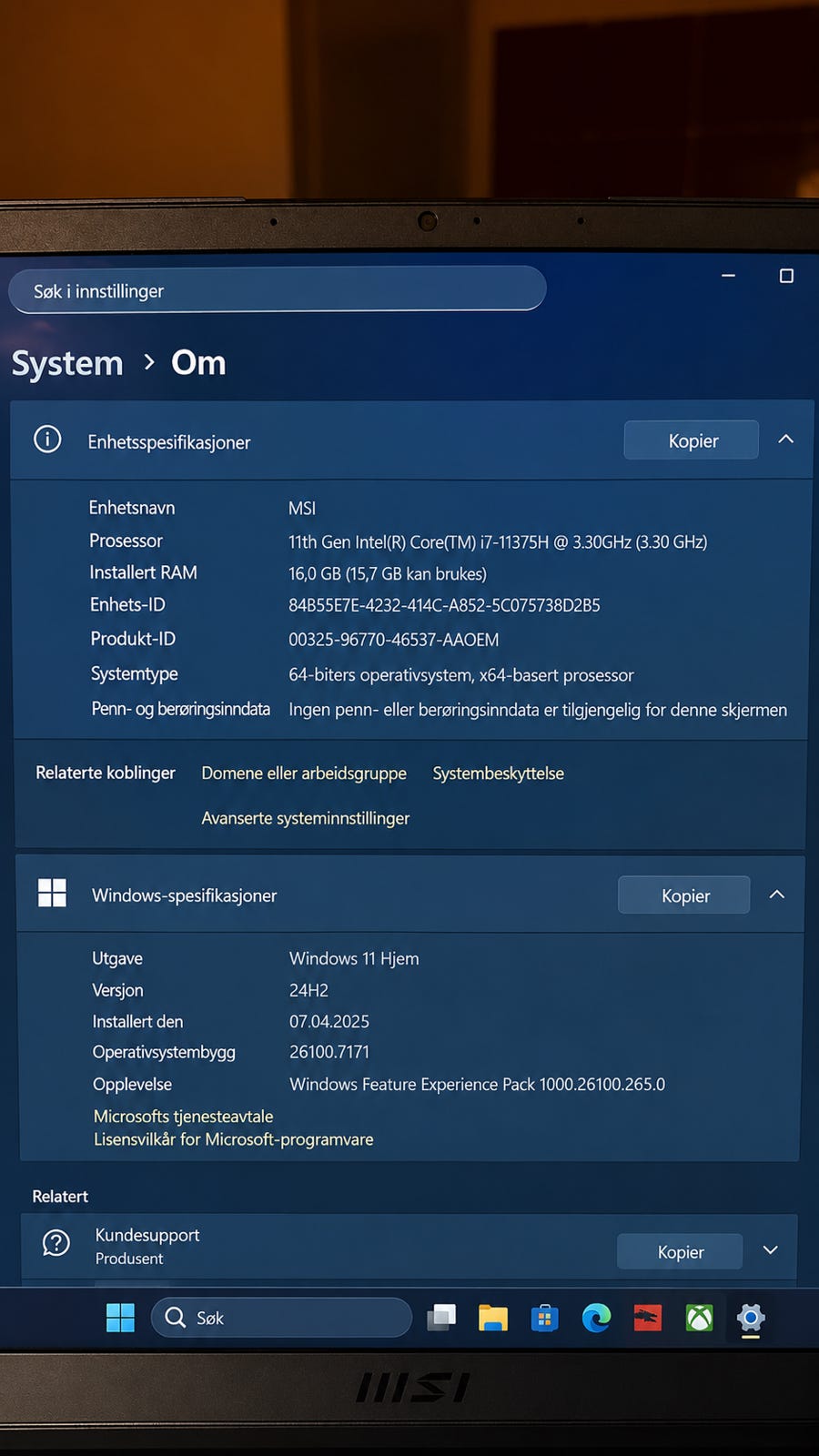Open Task View from taskbar

click(441, 1318)
